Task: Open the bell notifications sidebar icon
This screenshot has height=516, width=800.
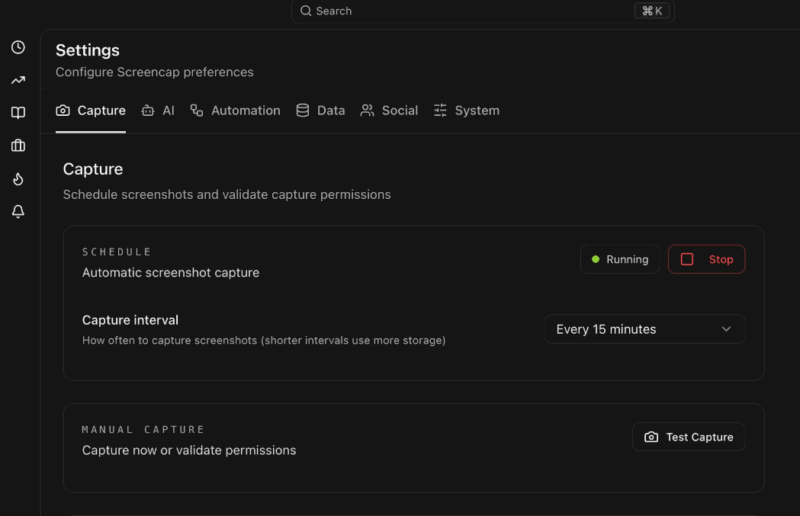Action: (18, 212)
